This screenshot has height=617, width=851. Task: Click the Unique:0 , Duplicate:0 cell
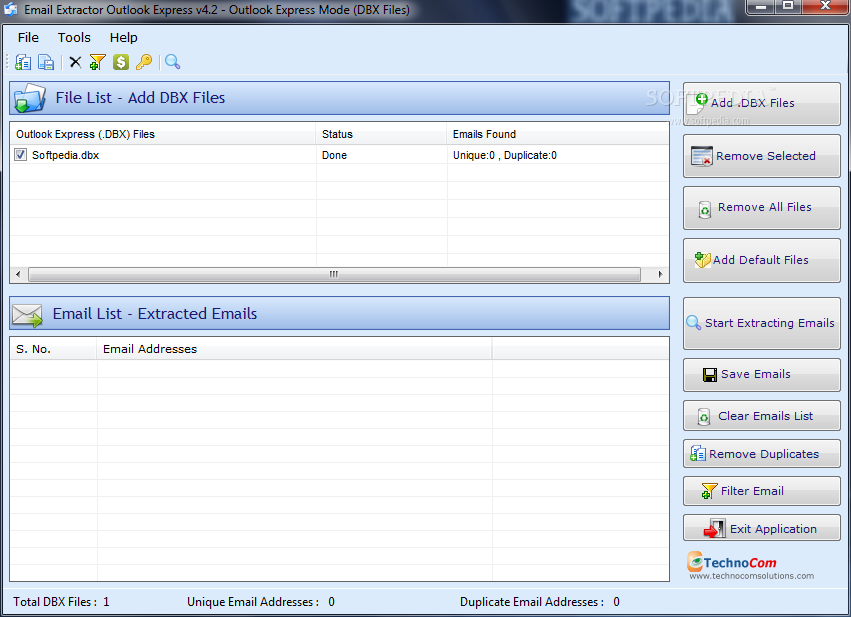(x=505, y=155)
